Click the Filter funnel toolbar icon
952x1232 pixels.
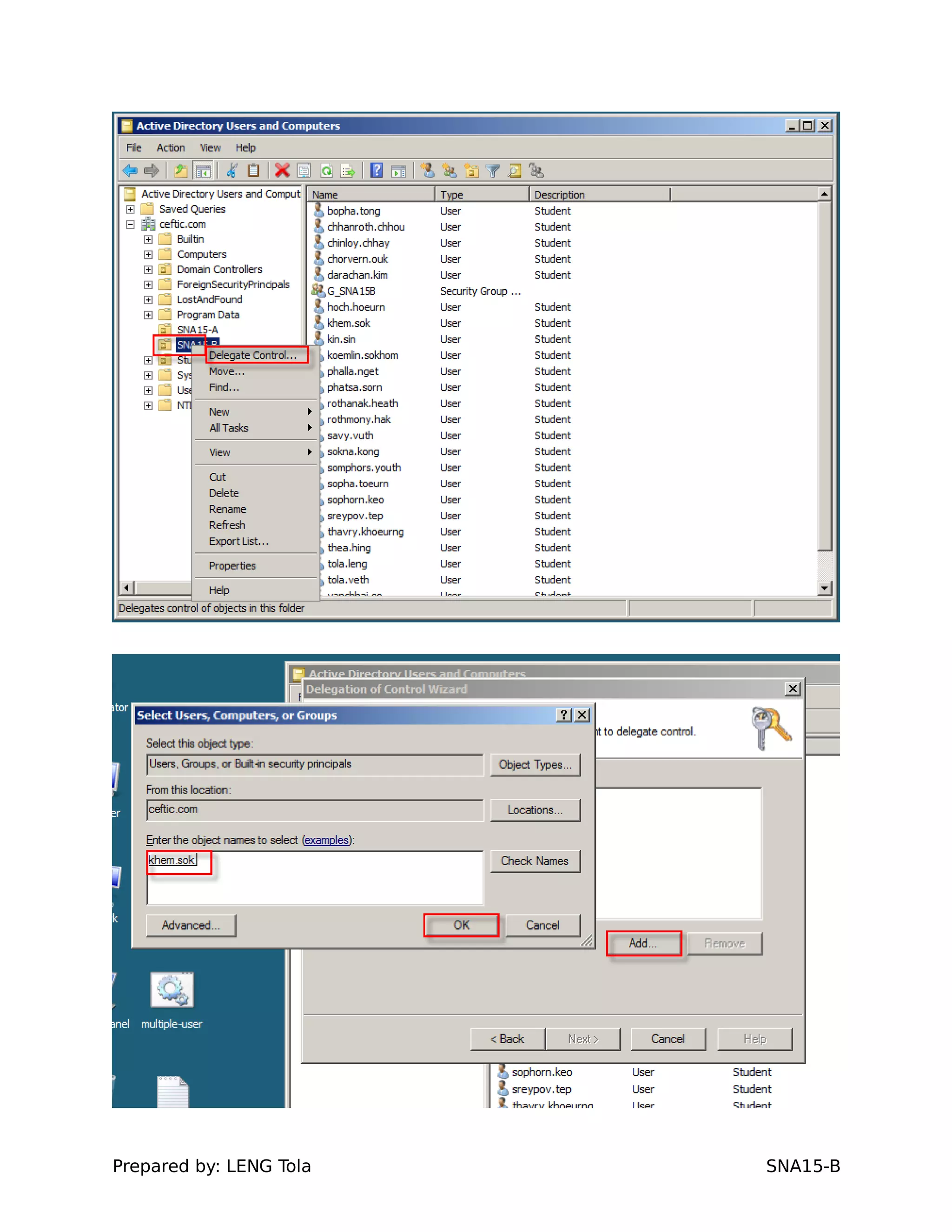point(492,170)
